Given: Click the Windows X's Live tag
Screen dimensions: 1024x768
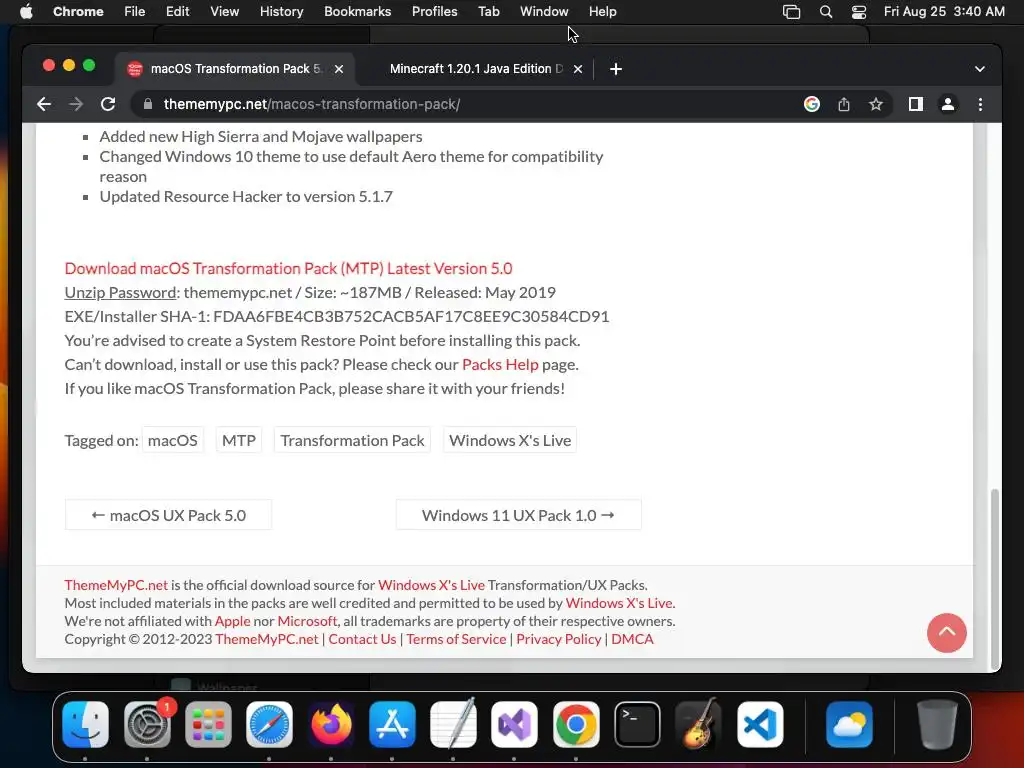Looking at the screenshot, I should [x=510, y=440].
